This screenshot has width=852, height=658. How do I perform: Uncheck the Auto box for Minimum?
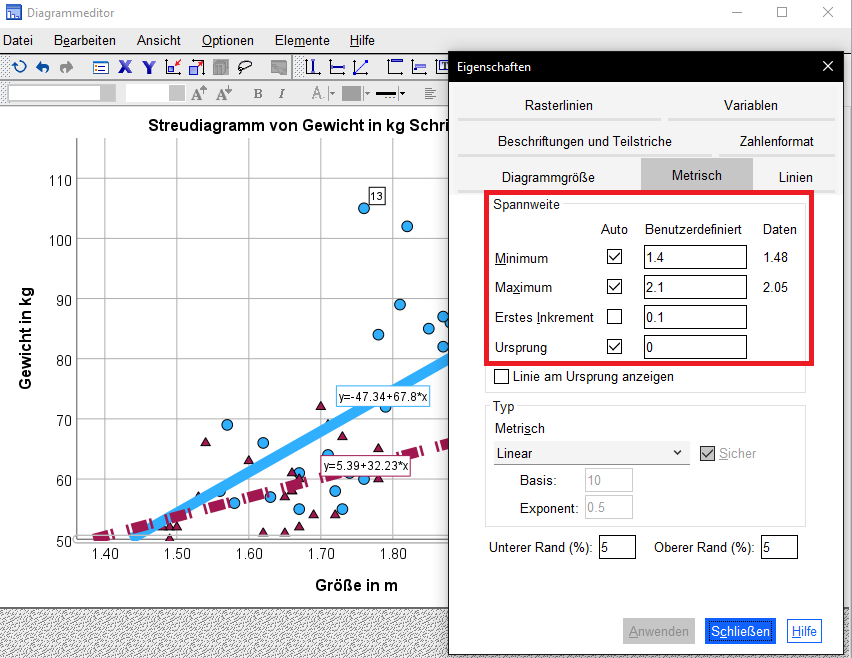coord(614,258)
